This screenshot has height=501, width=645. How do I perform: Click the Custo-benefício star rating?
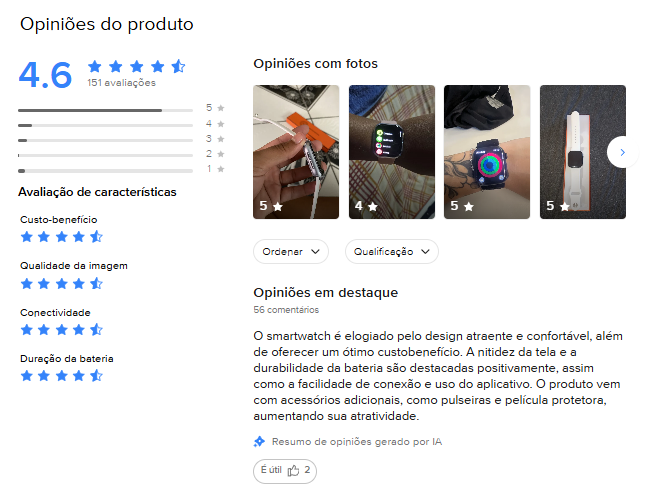(62, 237)
